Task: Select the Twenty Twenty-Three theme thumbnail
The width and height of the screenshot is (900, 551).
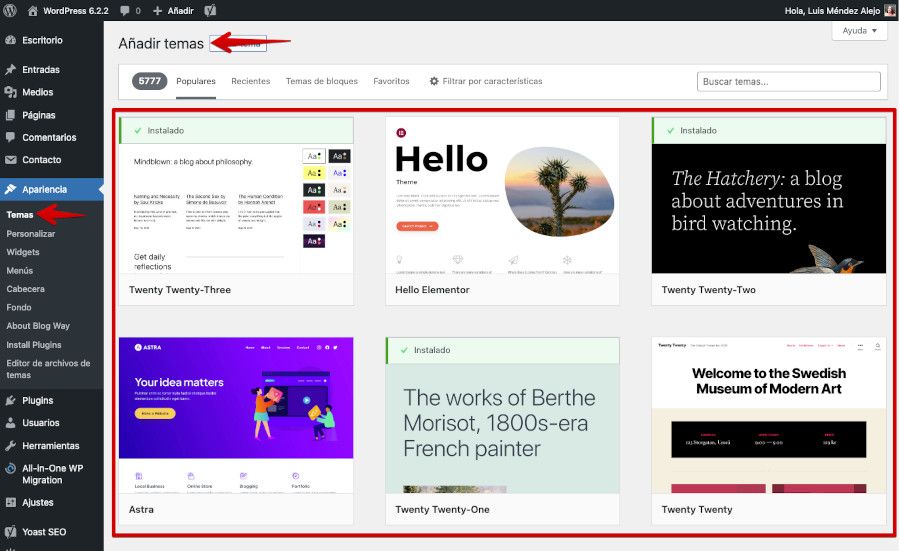Action: [x=236, y=208]
